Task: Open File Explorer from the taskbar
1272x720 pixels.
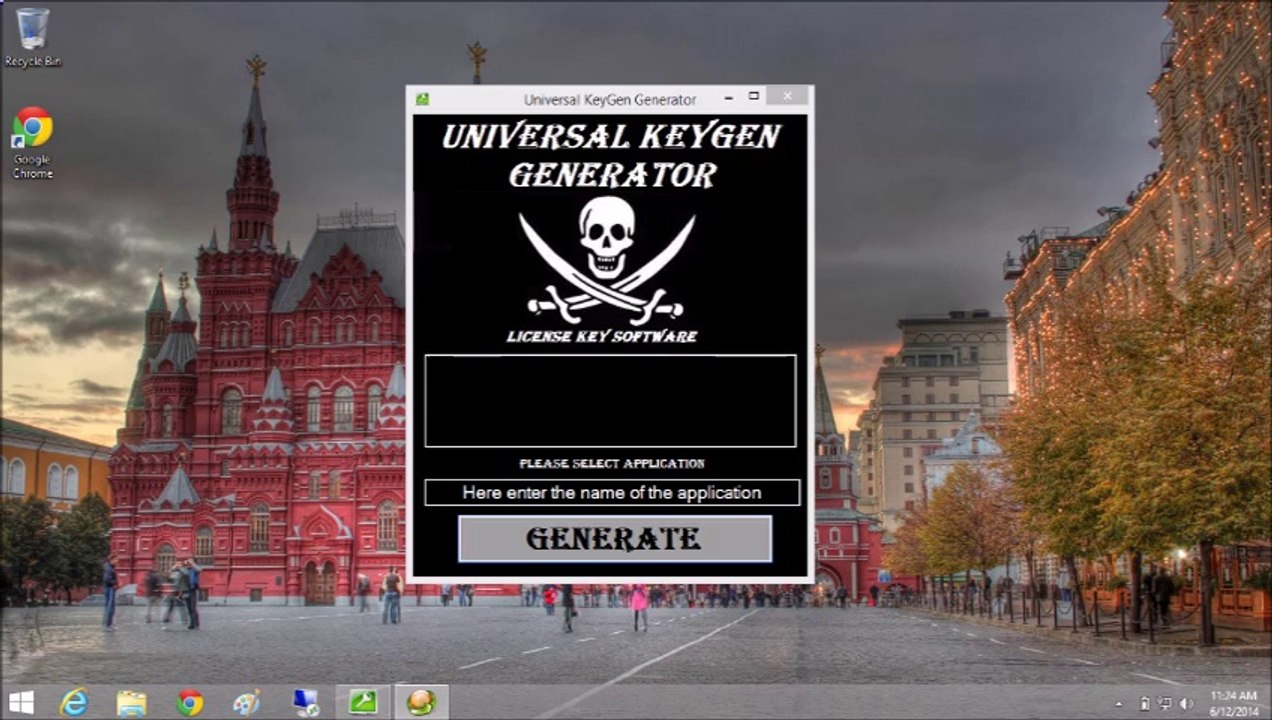Action: point(131,703)
